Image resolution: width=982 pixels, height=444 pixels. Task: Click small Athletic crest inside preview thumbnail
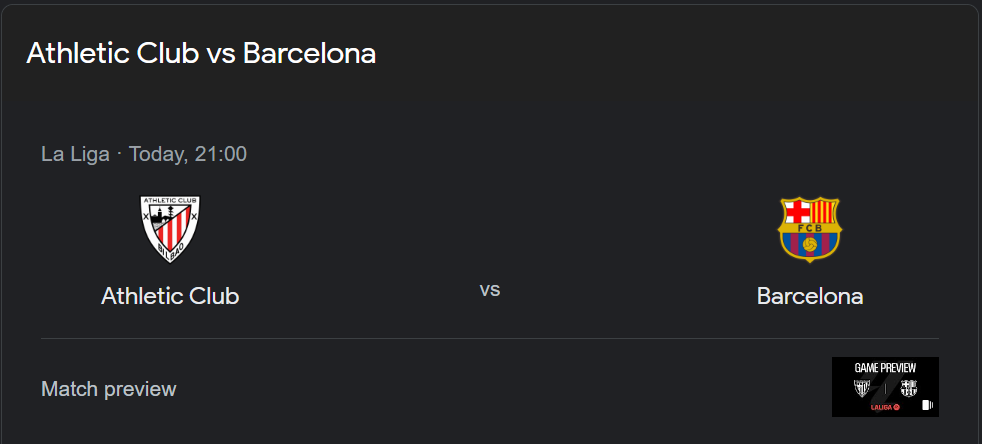[x=862, y=388]
